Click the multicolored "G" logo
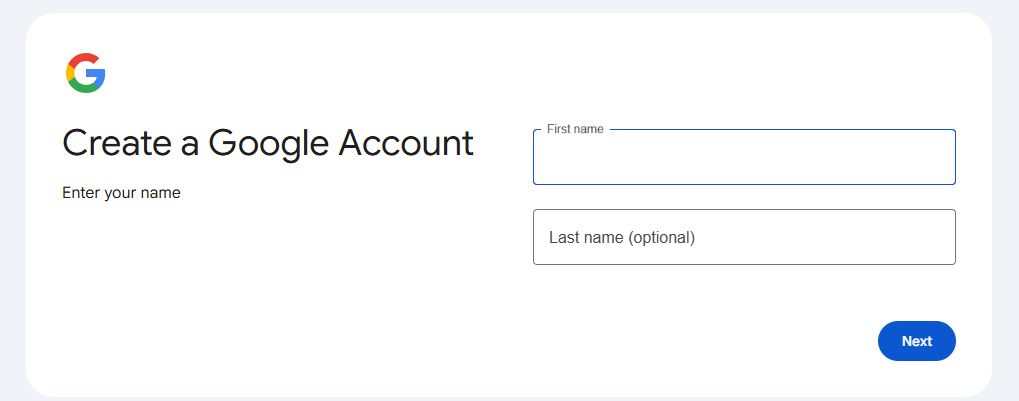The image size is (1019, 401). tap(85, 73)
